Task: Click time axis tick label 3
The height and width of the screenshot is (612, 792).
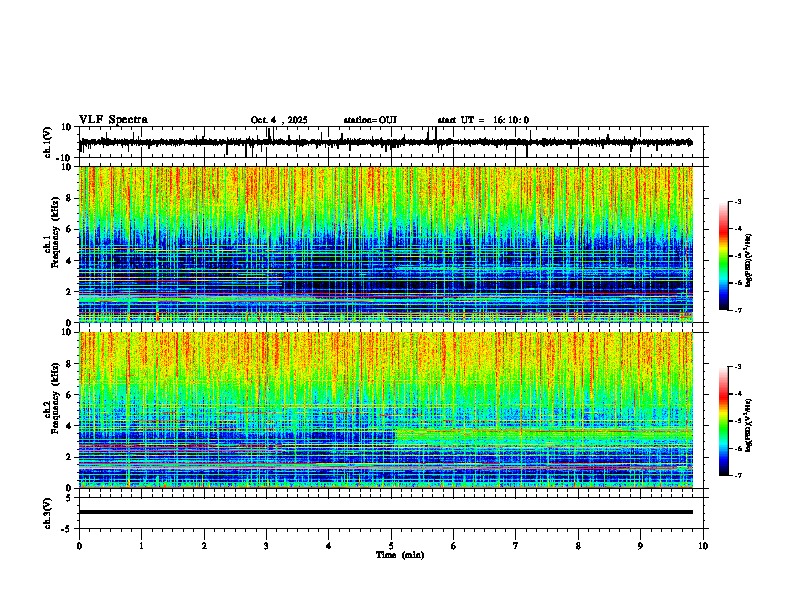Action: 266,546
